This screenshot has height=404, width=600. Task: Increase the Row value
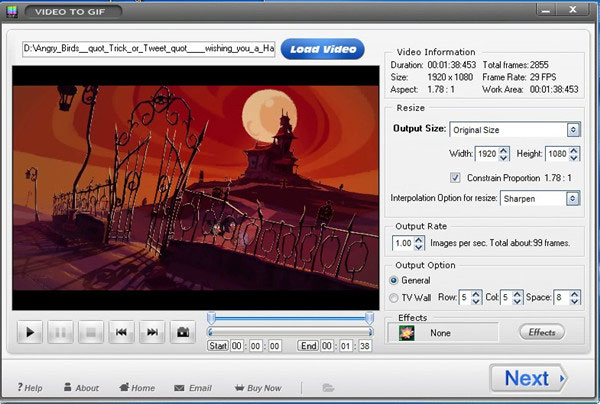click(476, 294)
